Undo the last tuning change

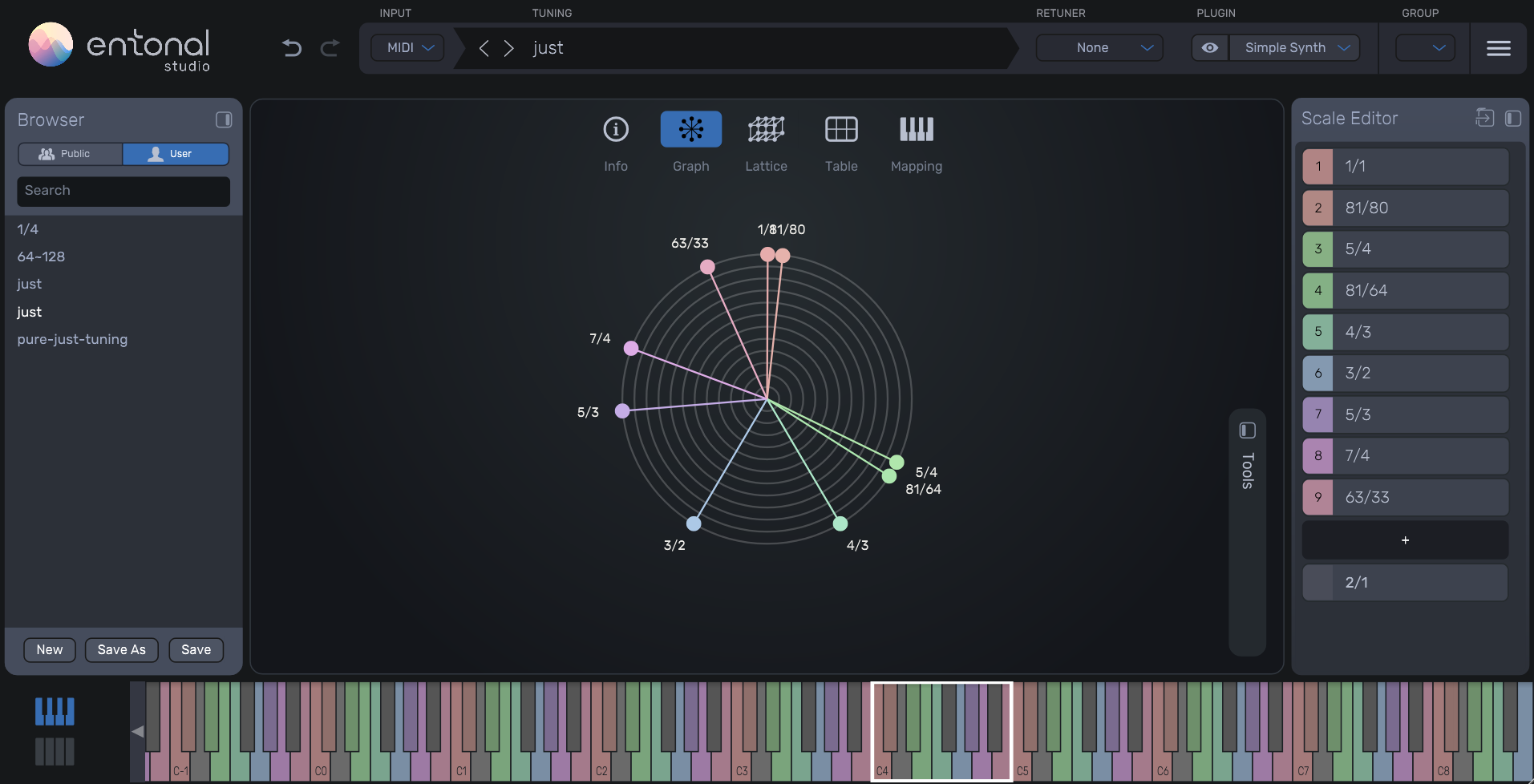291,48
